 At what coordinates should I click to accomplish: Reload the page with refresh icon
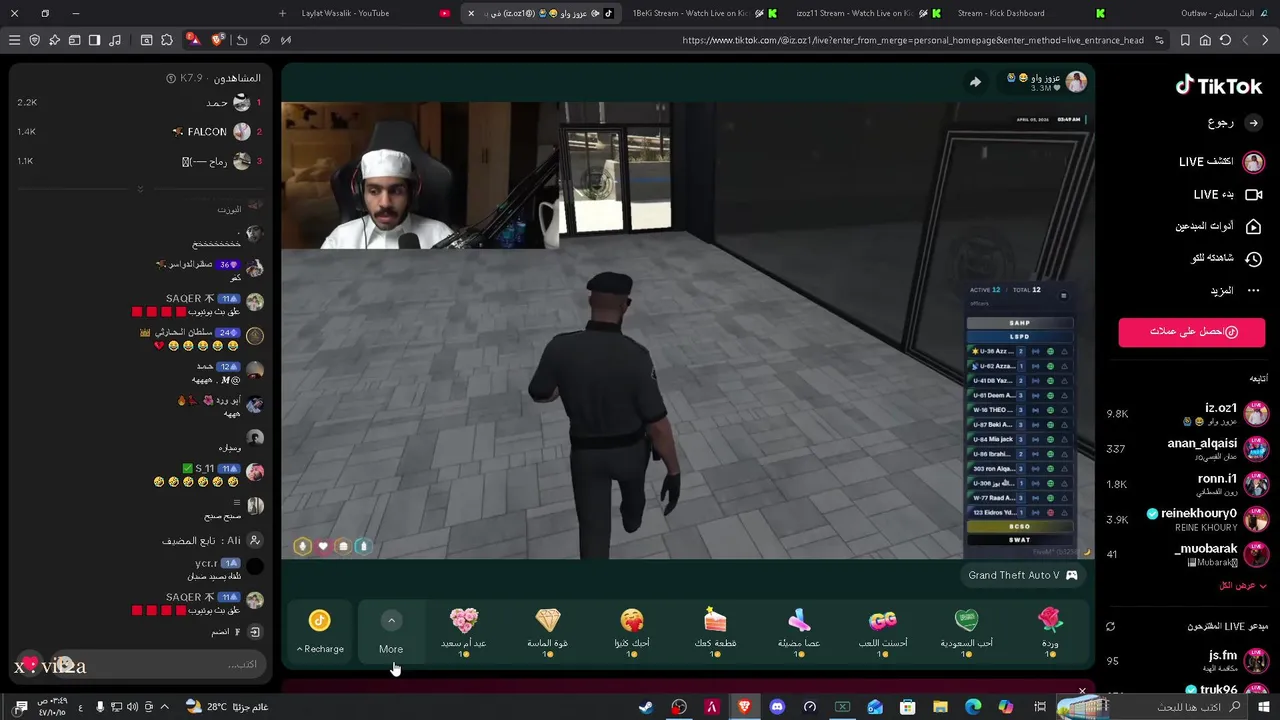pos(1225,40)
